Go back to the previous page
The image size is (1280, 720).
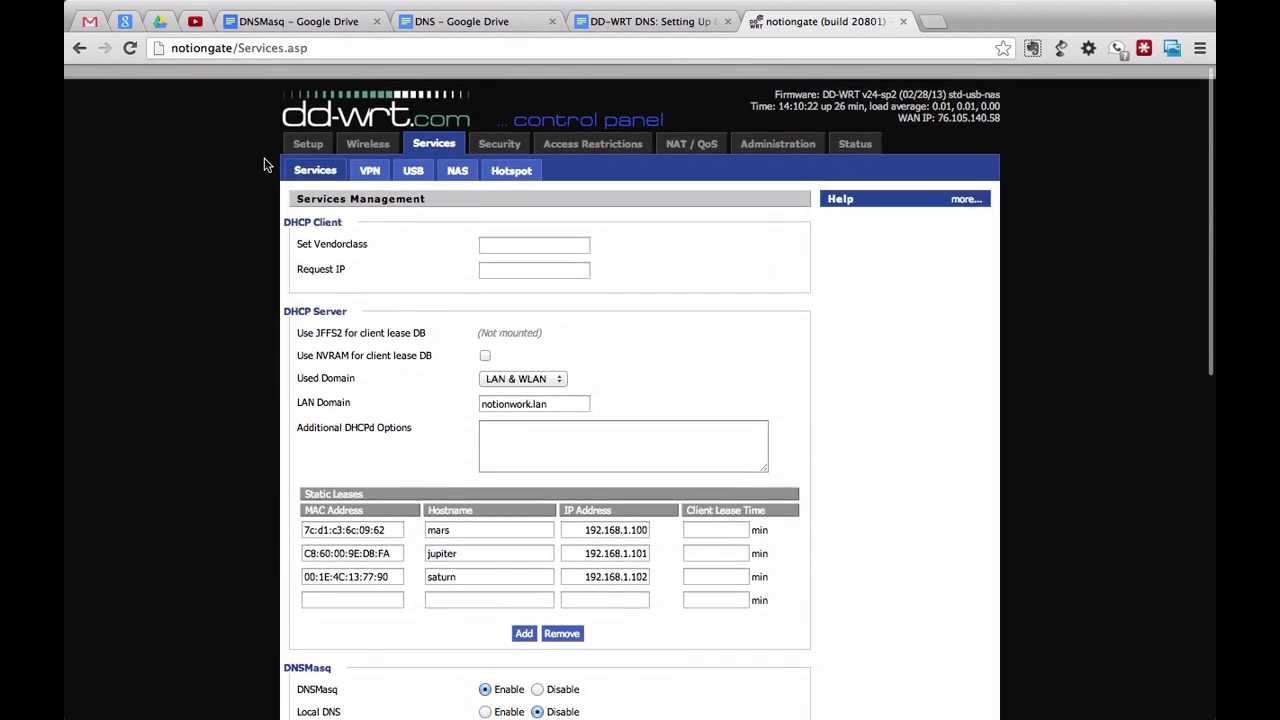80,48
